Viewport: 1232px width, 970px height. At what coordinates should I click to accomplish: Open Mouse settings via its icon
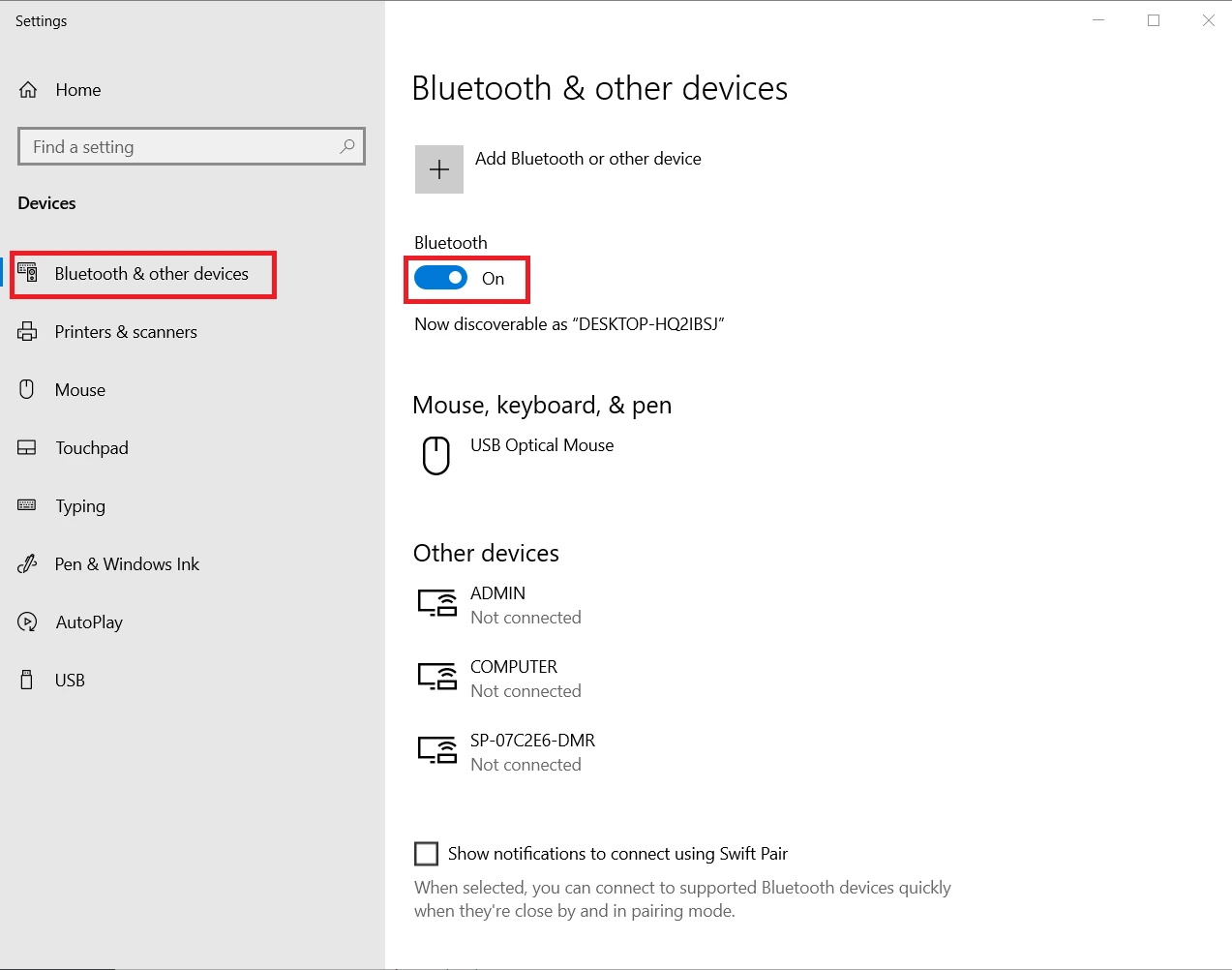(x=27, y=389)
